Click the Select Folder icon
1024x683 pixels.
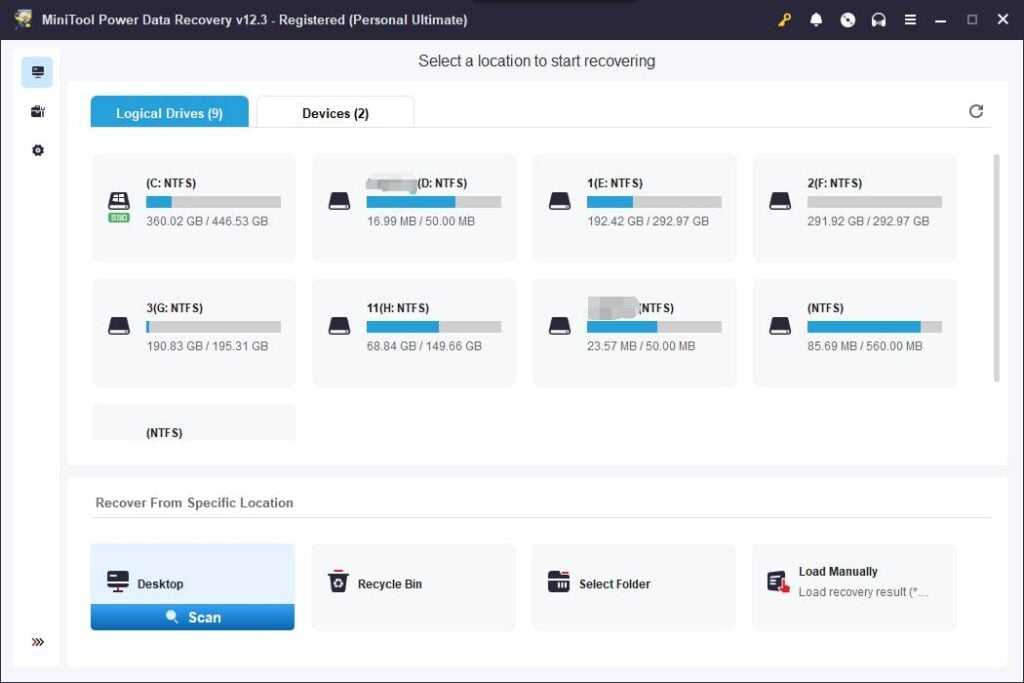pos(558,581)
